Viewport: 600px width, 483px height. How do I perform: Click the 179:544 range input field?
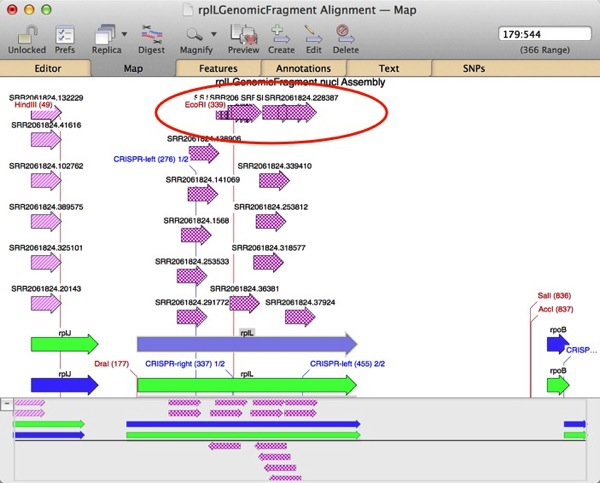(x=538, y=33)
